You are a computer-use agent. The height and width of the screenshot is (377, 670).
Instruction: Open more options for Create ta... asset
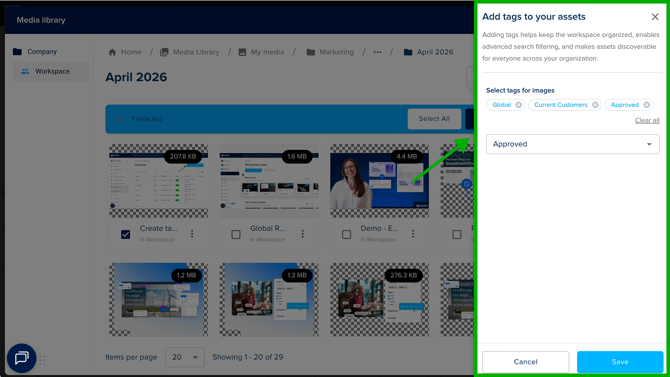(192, 234)
